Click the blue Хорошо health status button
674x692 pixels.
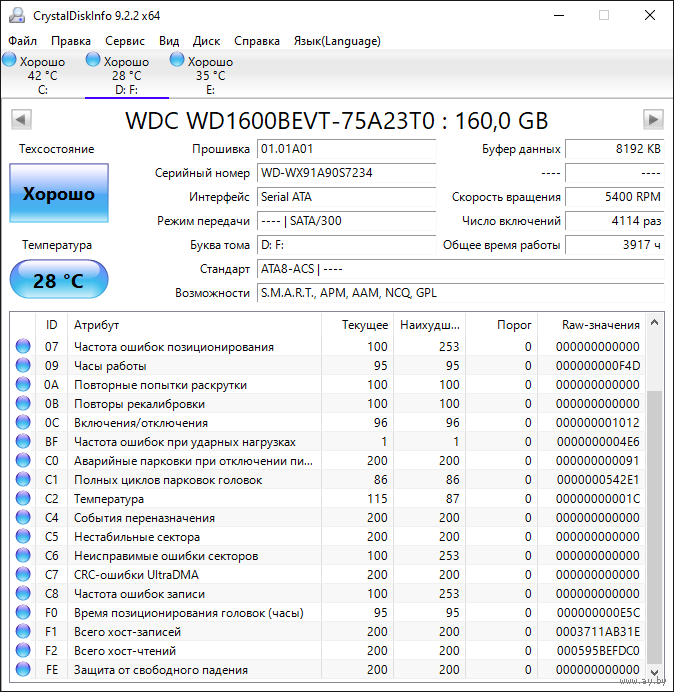pyautogui.click(x=59, y=193)
